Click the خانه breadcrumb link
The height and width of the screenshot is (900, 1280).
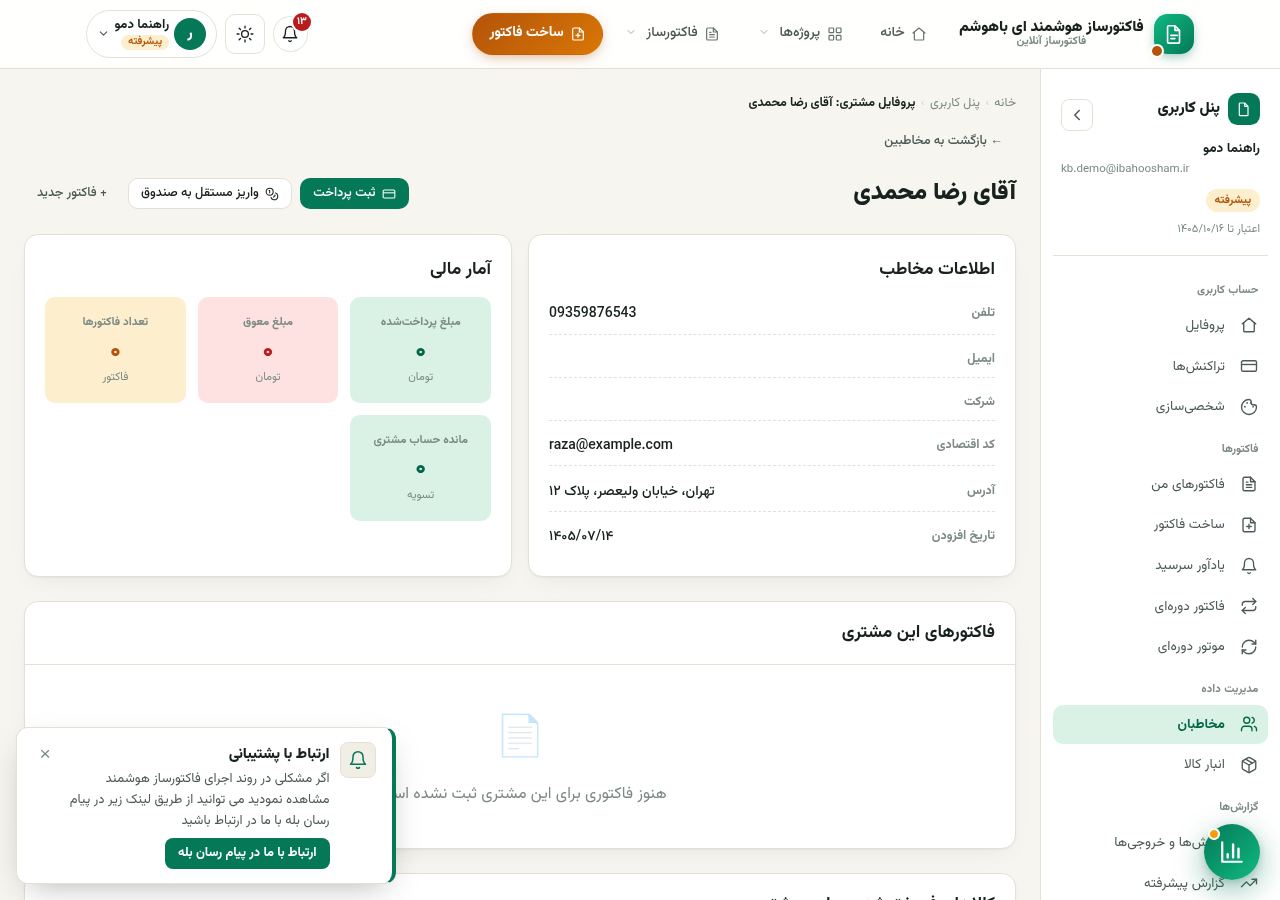click(1005, 102)
